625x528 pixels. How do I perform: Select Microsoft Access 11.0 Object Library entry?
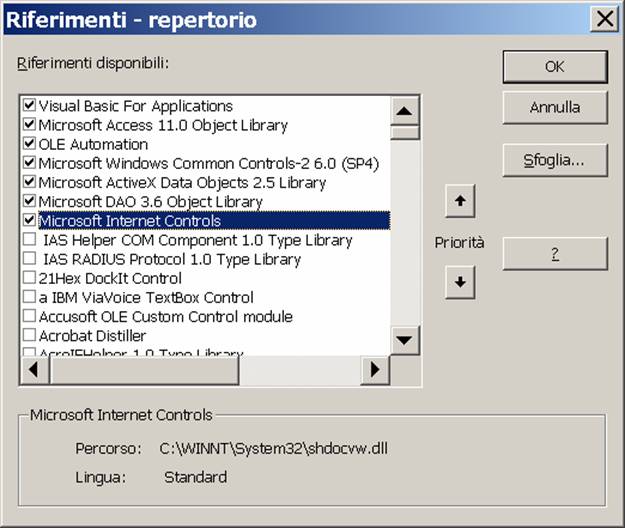(163, 125)
